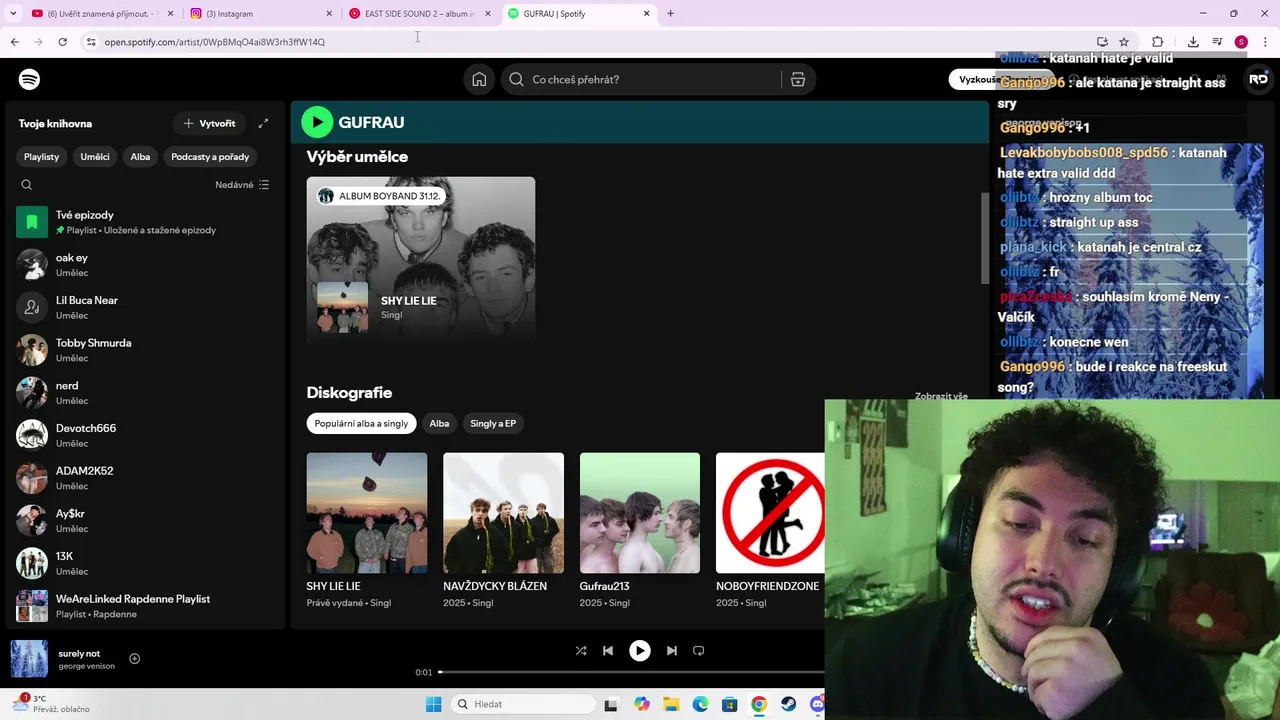Switch to EAST SIDE SOUND 2 tab
Viewport: 1280px width, 720px height.
tap(418, 14)
